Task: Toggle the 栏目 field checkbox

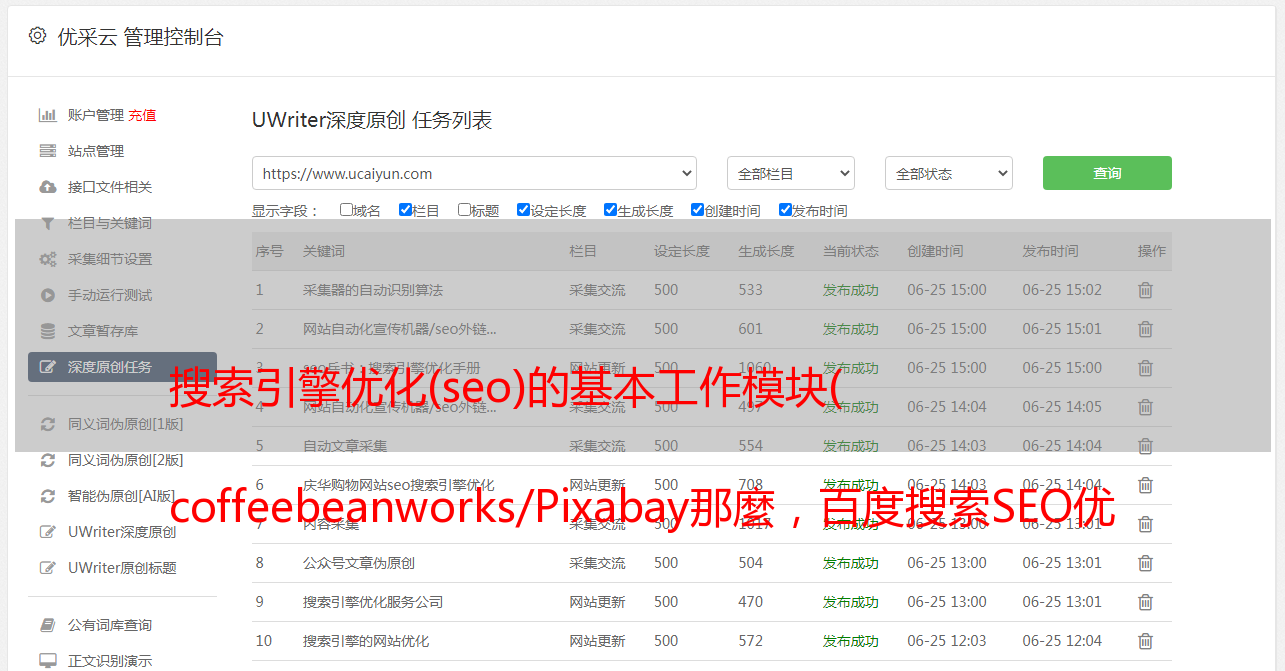Action: 405,210
